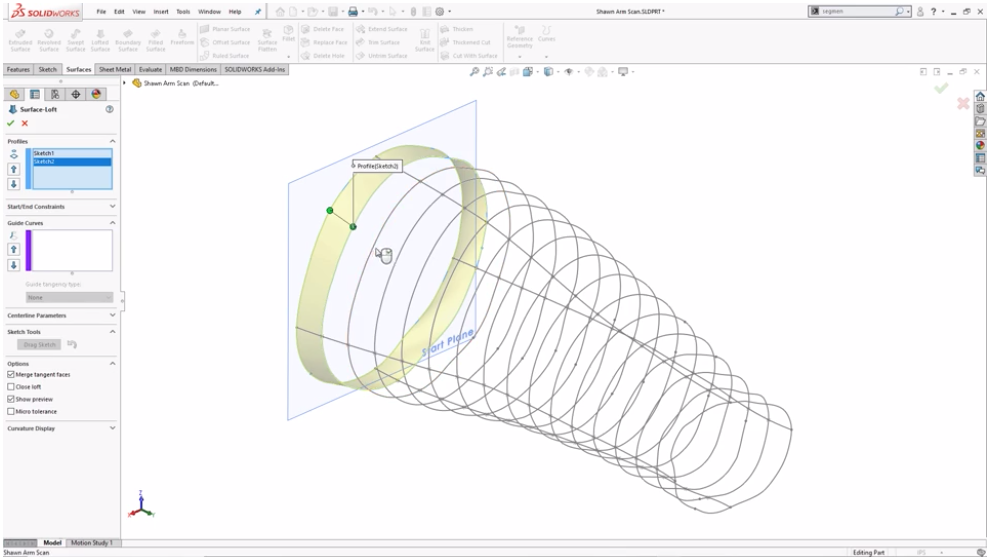Open Design Library icon in task pane
The height and width of the screenshot is (557, 987).
(x=980, y=108)
